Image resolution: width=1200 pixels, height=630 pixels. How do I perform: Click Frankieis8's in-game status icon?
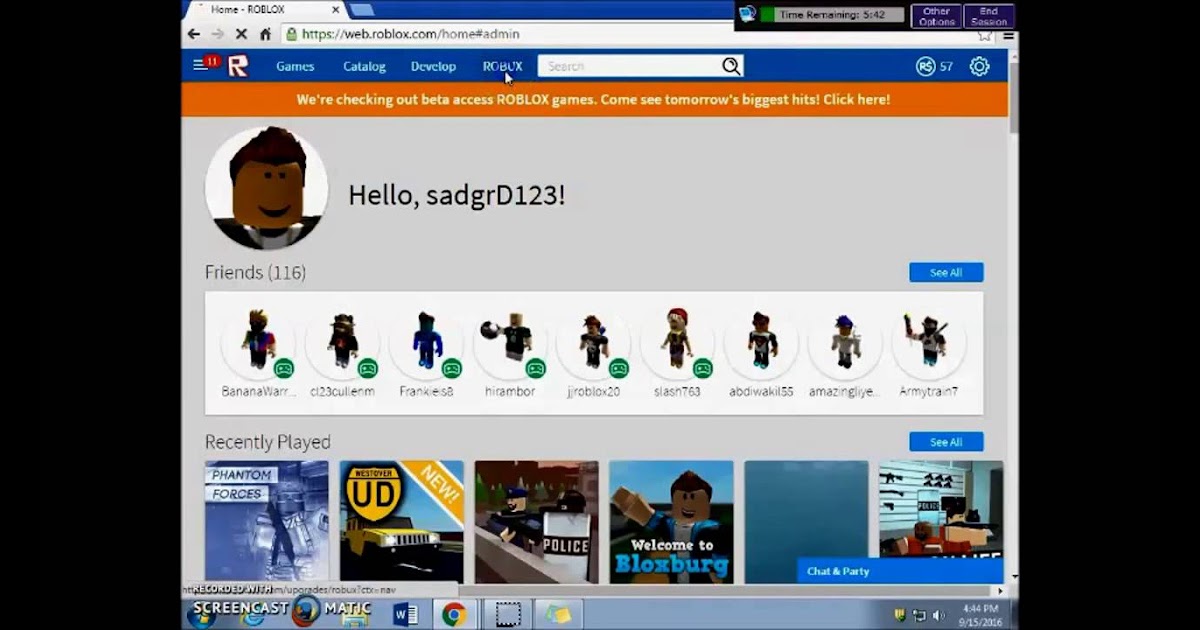click(451, 368)
